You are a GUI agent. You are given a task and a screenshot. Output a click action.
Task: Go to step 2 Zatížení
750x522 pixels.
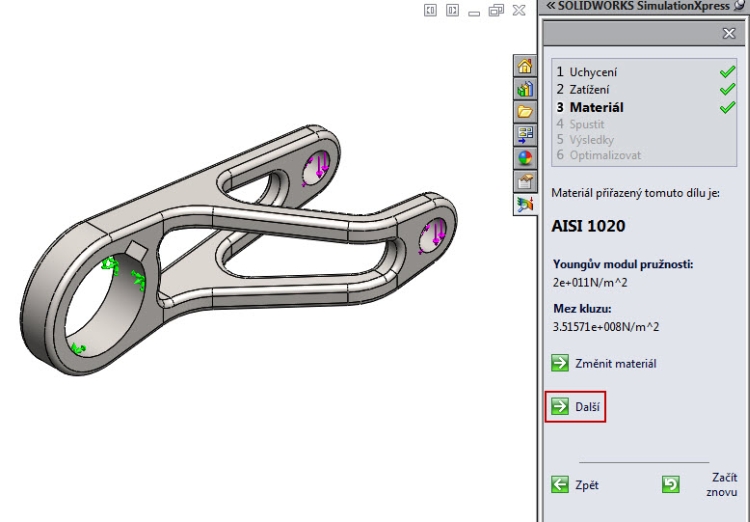[583, 89]
